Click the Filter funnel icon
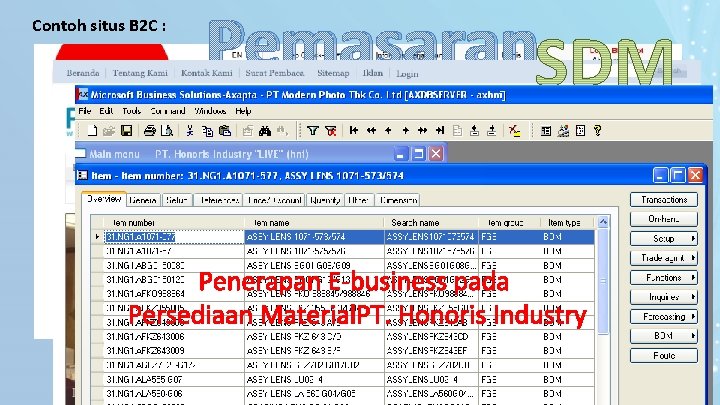Viewport: 720px width, 405px height. pos(313,131)
